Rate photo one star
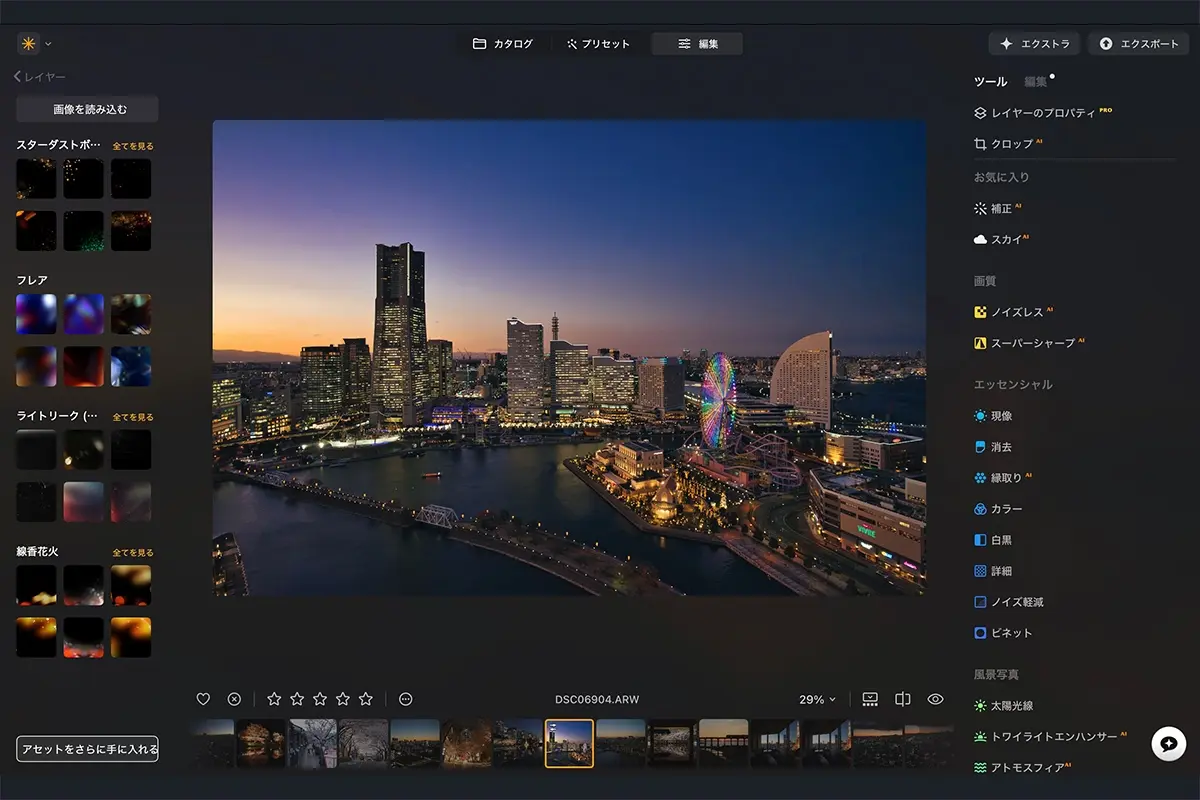Screen dimensions: 1200x800 coord(274,699)
